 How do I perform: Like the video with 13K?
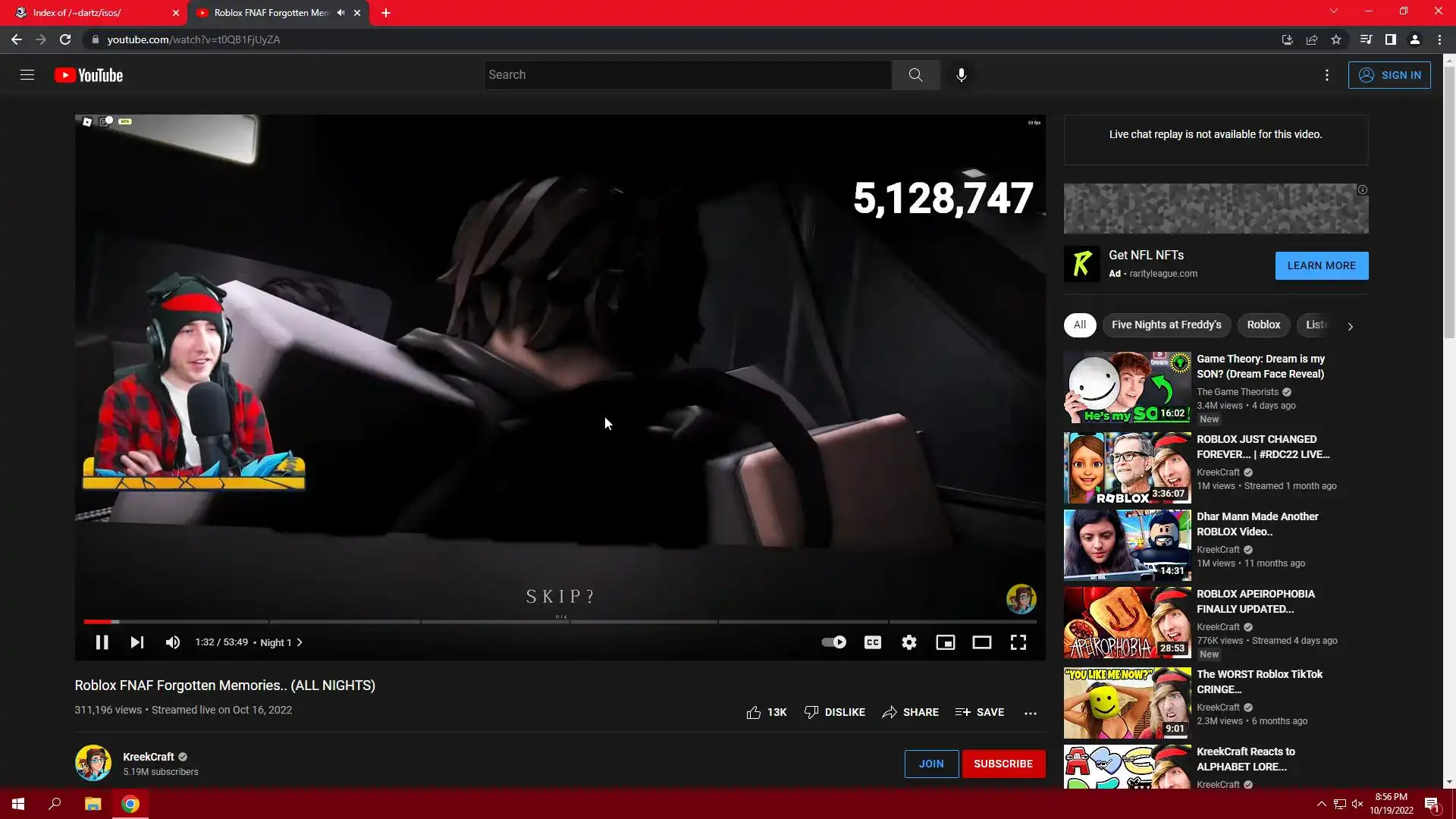[x=767, y=712]
